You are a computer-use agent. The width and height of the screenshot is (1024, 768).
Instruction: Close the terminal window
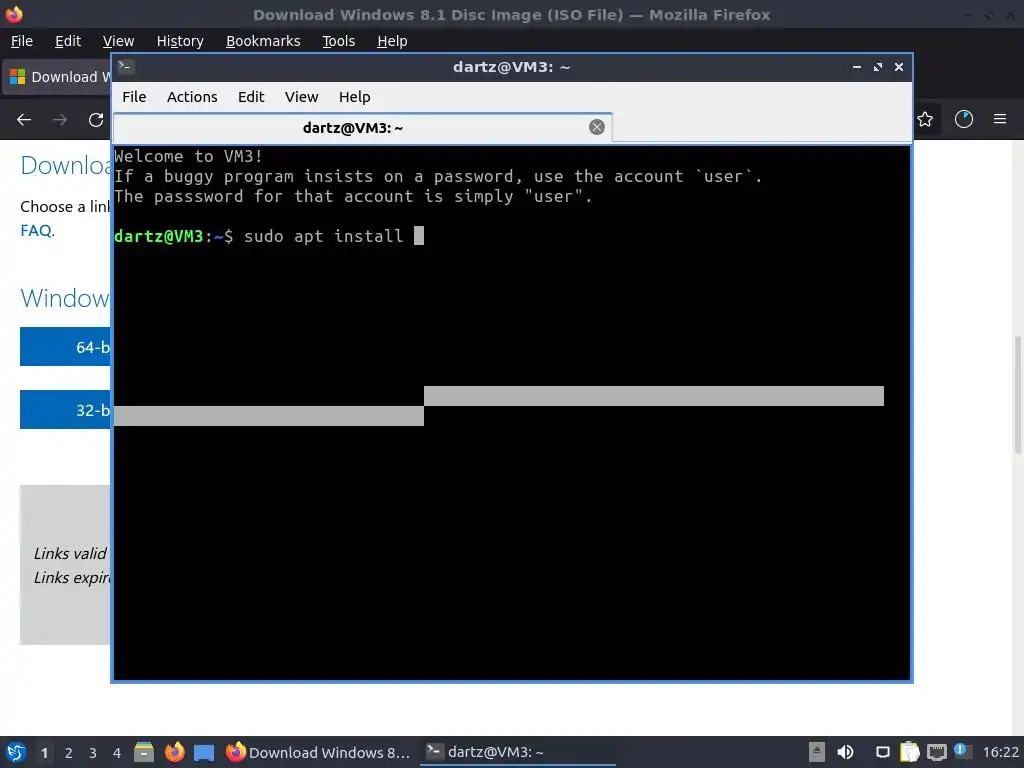click(899, 67)
